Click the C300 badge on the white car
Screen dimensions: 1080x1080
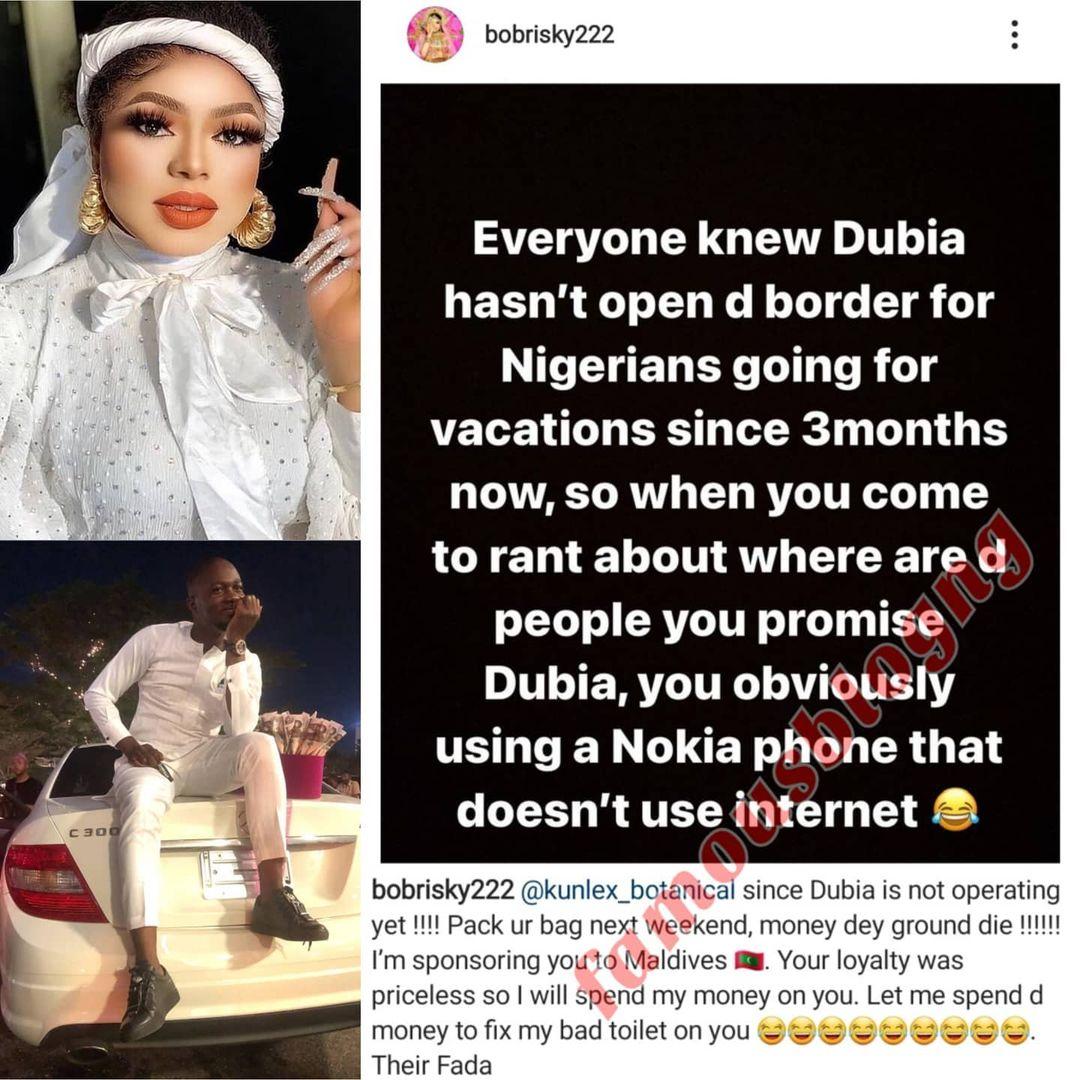[94, 832]
